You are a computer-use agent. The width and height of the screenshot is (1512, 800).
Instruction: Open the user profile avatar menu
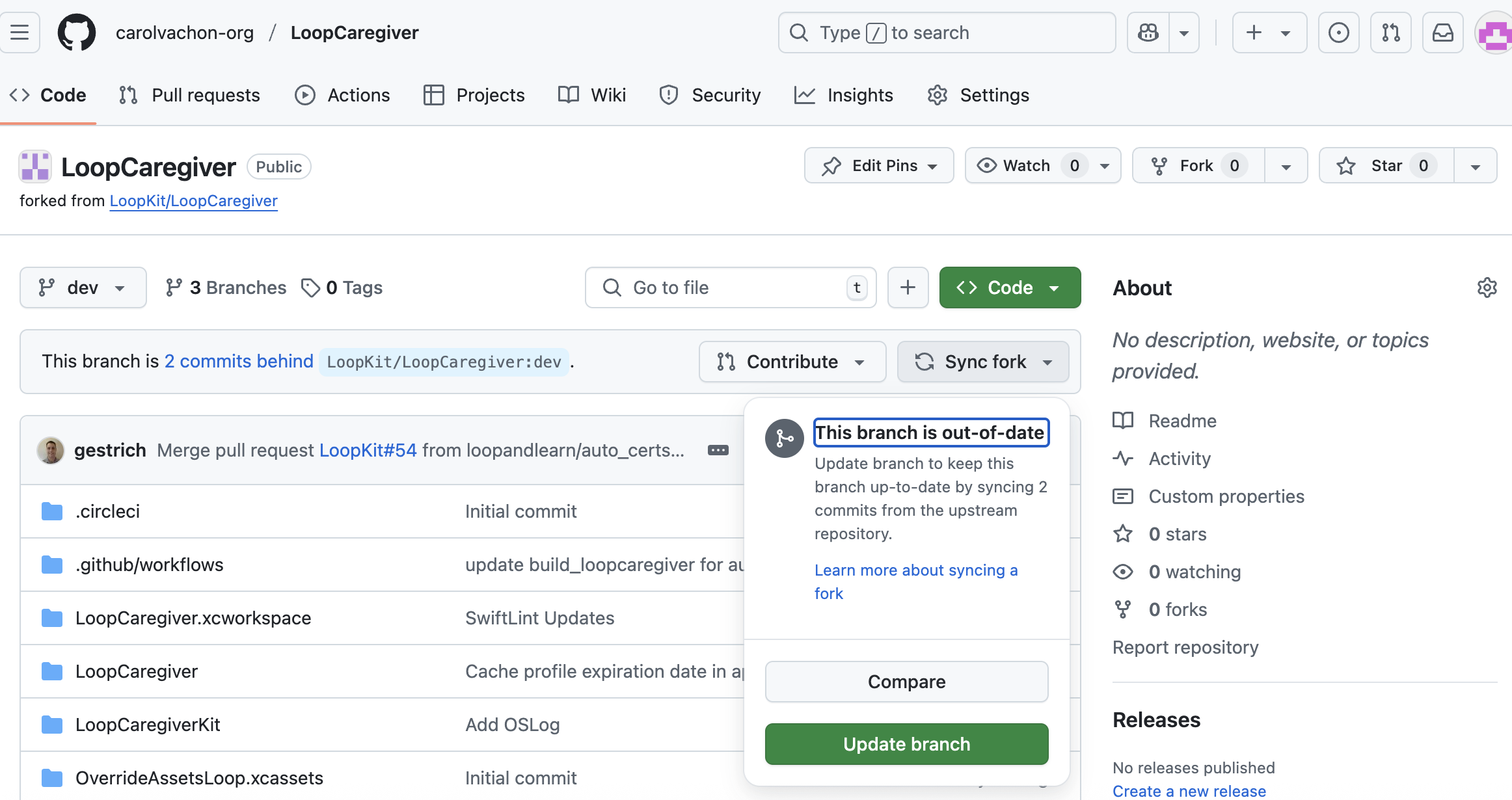(x=1494, y=33)
